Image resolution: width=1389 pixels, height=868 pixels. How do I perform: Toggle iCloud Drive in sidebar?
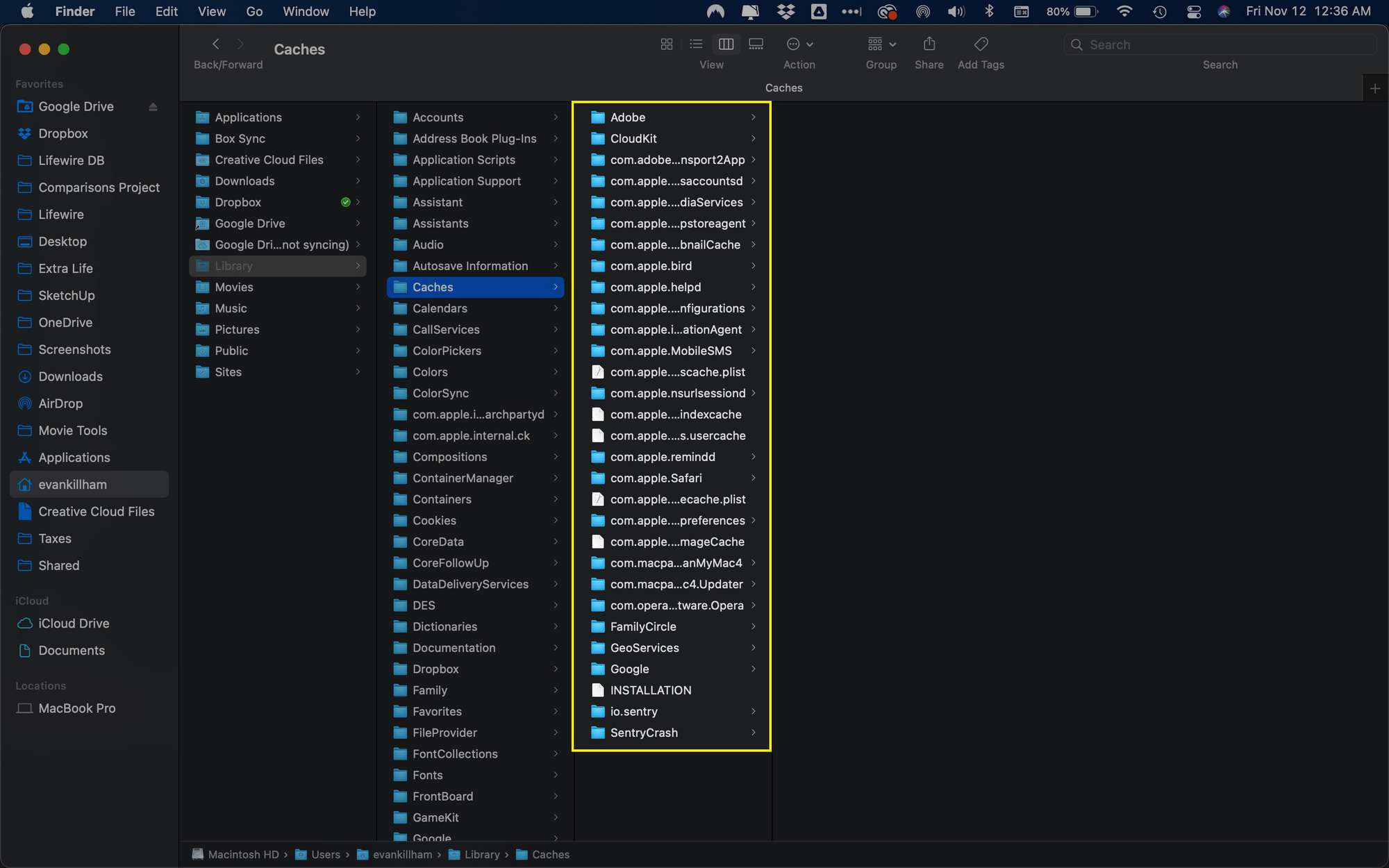pyautogui.click(x=75, y=622)
